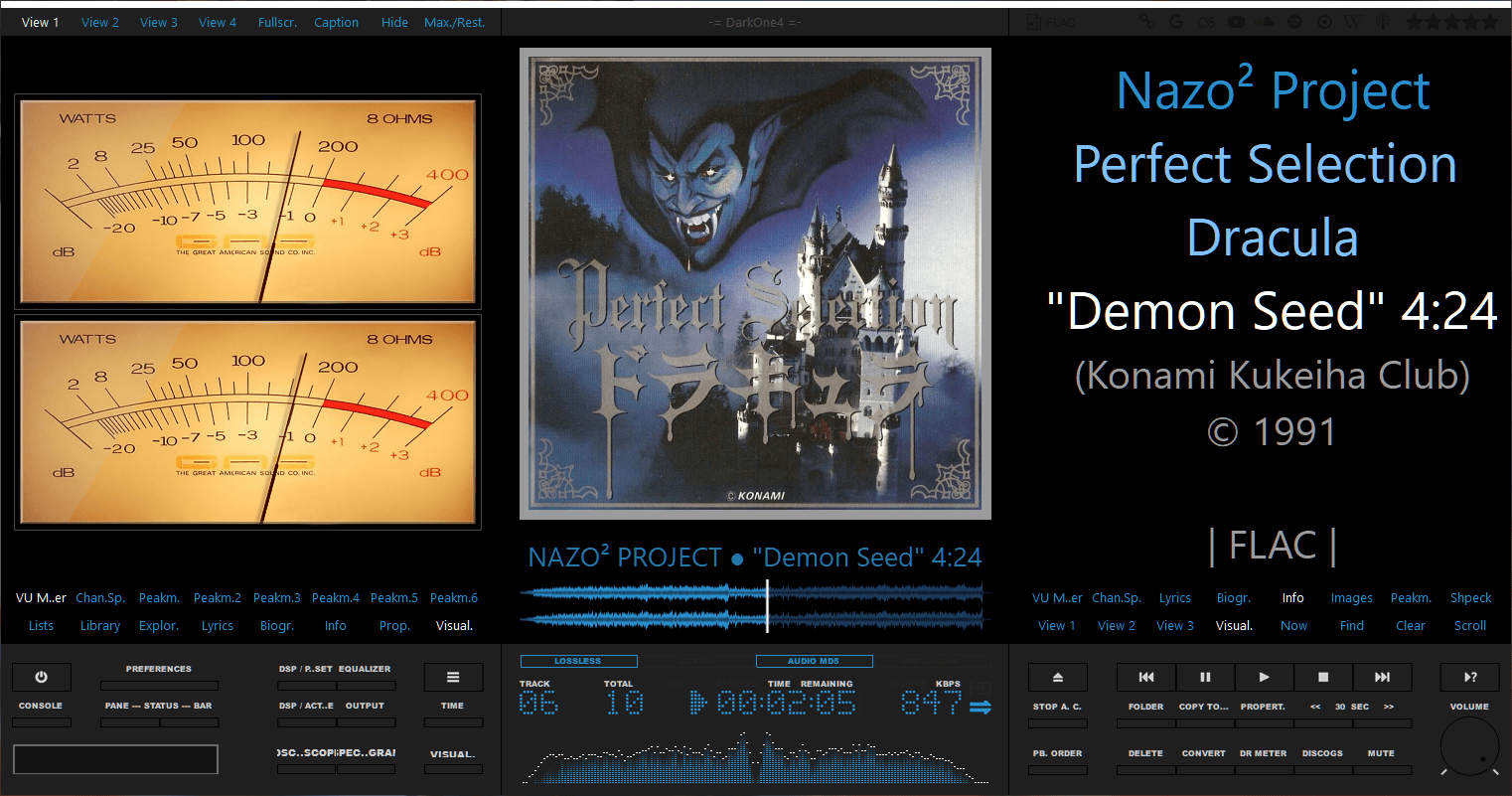
Task: Click Fullscr. in top menu
Action: 277,22
